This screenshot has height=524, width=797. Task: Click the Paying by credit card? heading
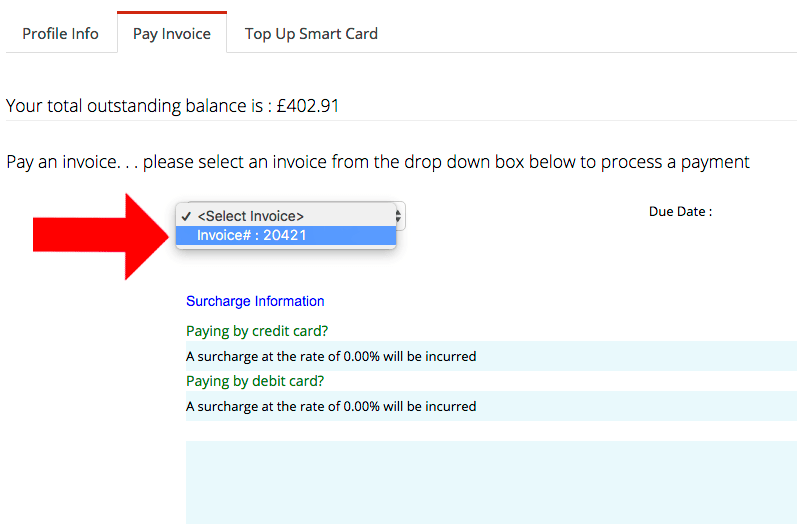tap(257, 331)
